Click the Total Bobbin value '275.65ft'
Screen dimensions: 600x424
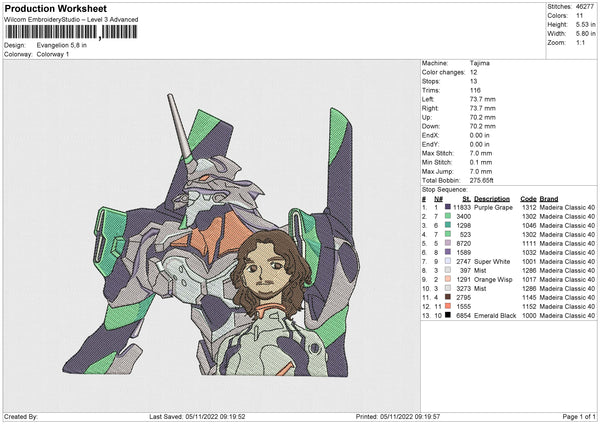[481, 180]
